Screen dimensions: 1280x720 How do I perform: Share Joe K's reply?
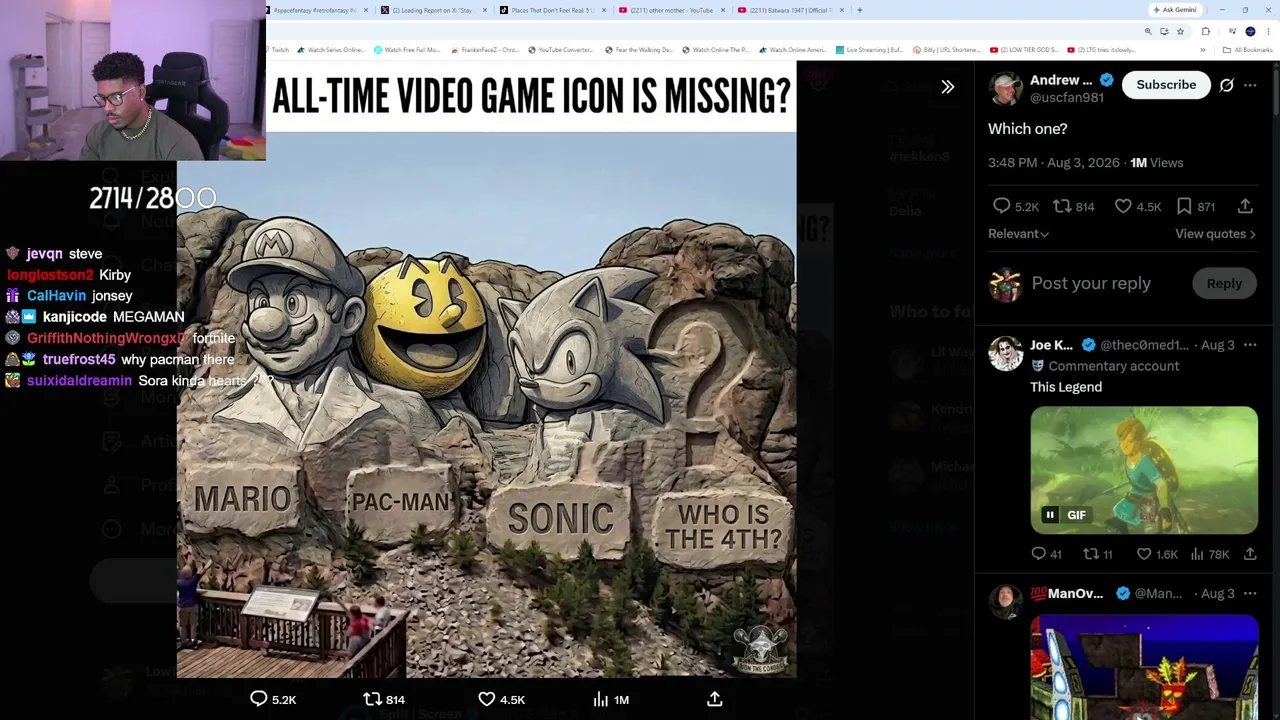1249,554
